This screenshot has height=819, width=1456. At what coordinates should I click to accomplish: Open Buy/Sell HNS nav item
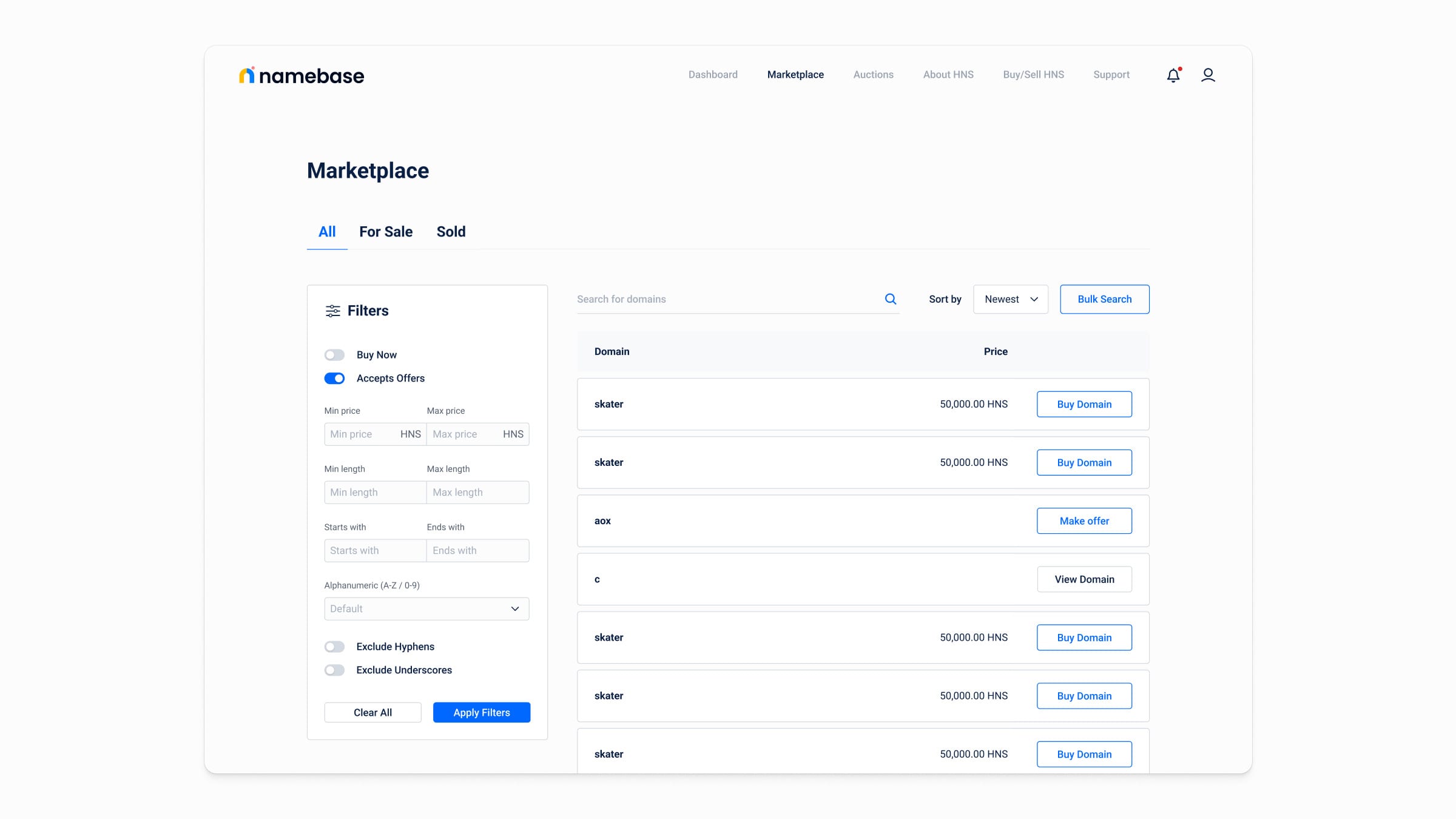pyautogui.click(x=1033, y=75)
